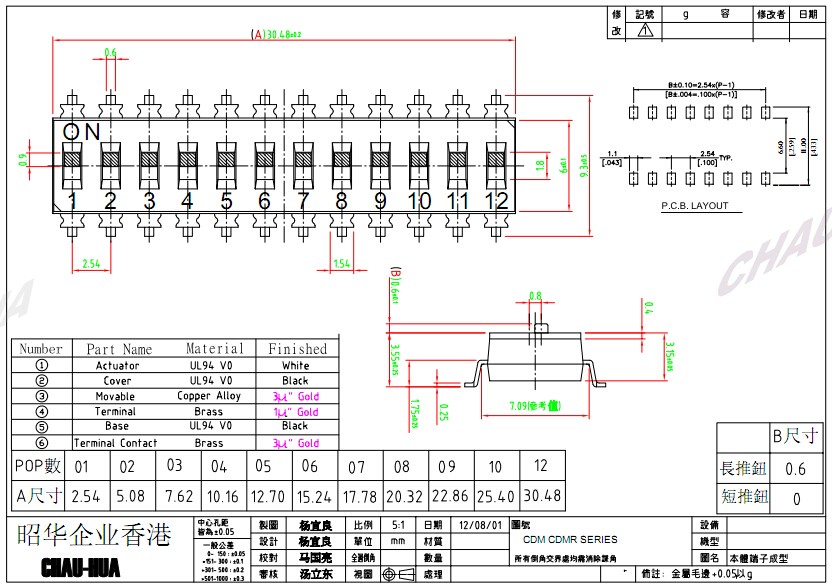This screenshot has height=586, width=832.
Task: Click the top-right pad in the P.C.B. layout
Action: pyautogui.click(x=765, y=113)
